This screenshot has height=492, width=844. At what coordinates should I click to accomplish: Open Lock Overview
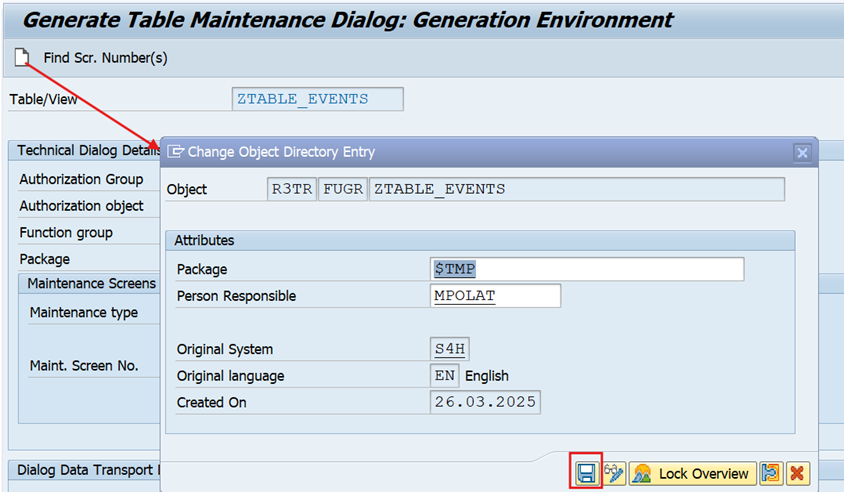point(692,473)
